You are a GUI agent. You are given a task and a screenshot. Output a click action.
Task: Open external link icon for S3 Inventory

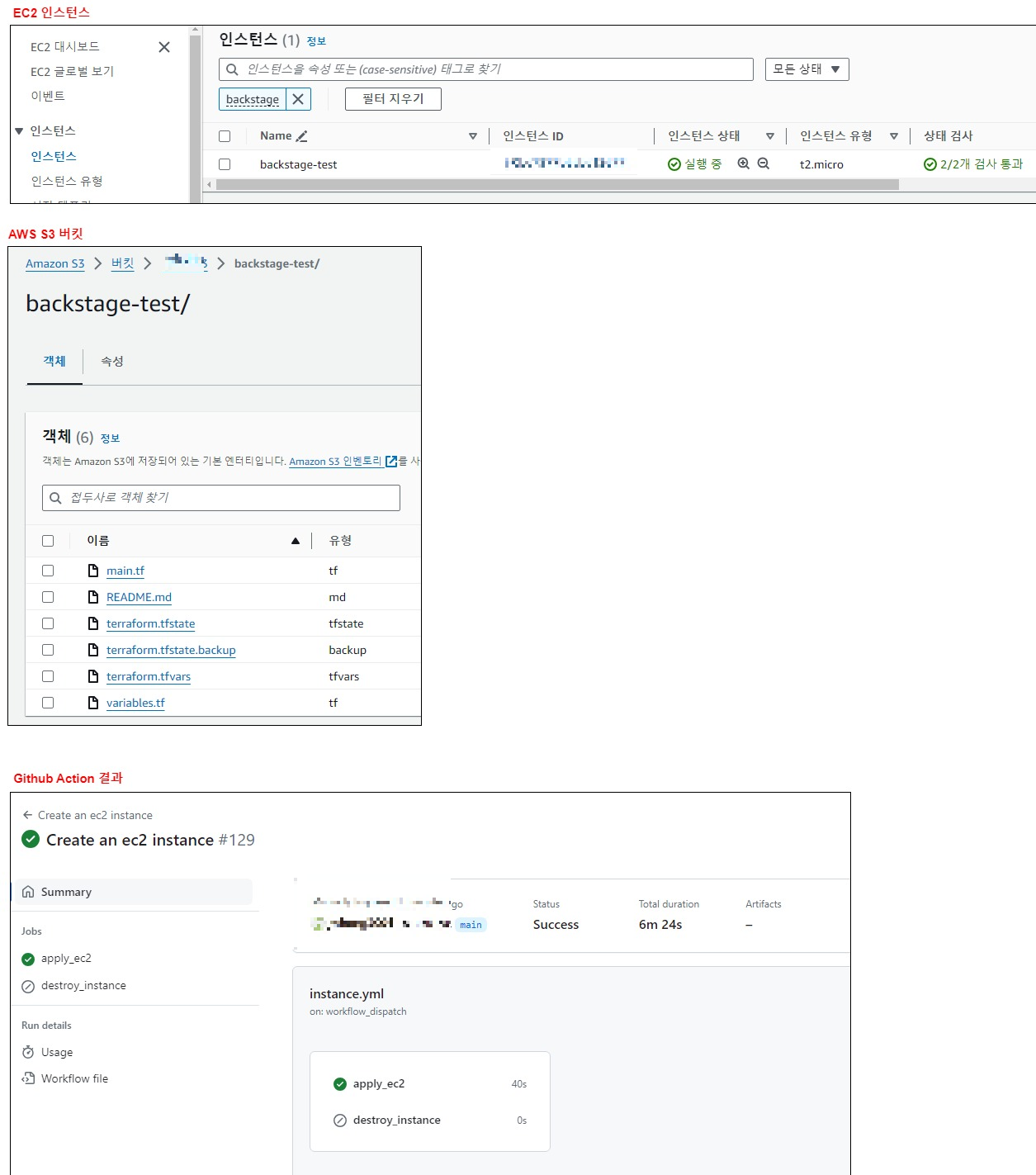click(x=391, y=461)
